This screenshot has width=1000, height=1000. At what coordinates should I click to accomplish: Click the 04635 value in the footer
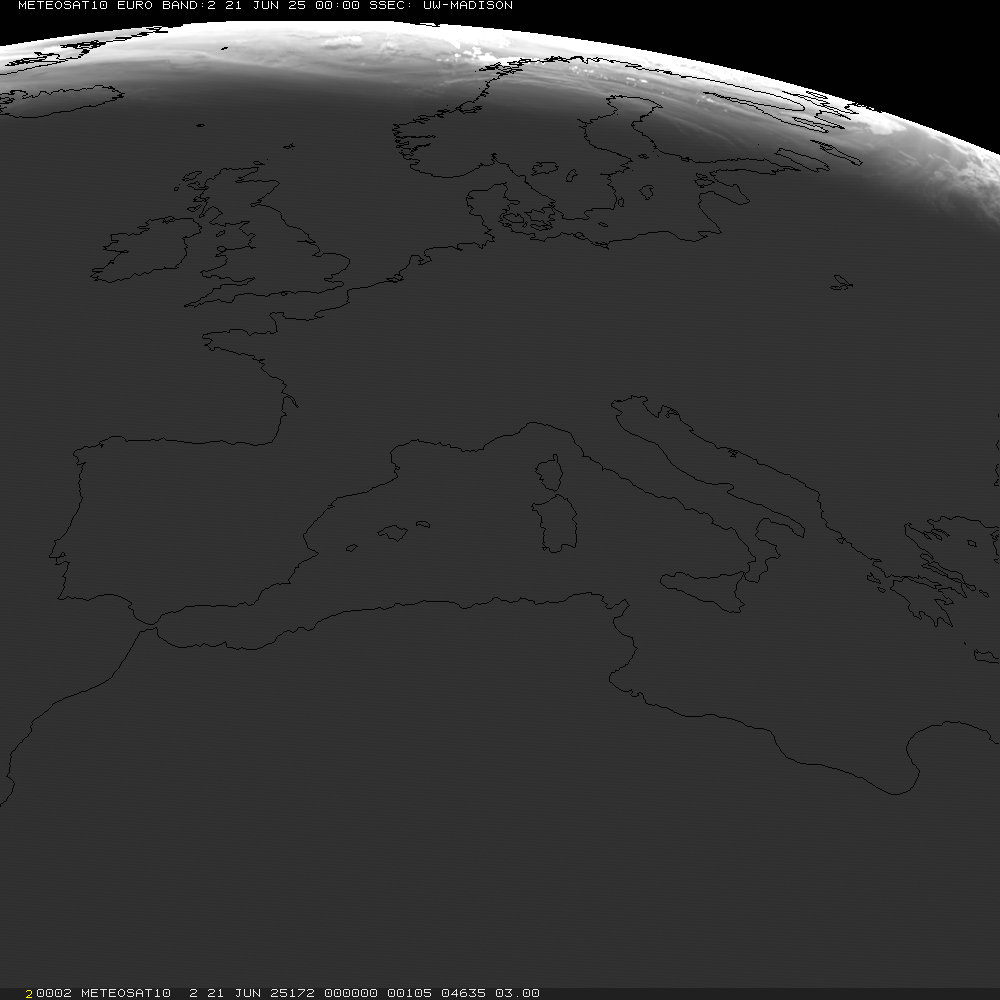tap(464, 993)
